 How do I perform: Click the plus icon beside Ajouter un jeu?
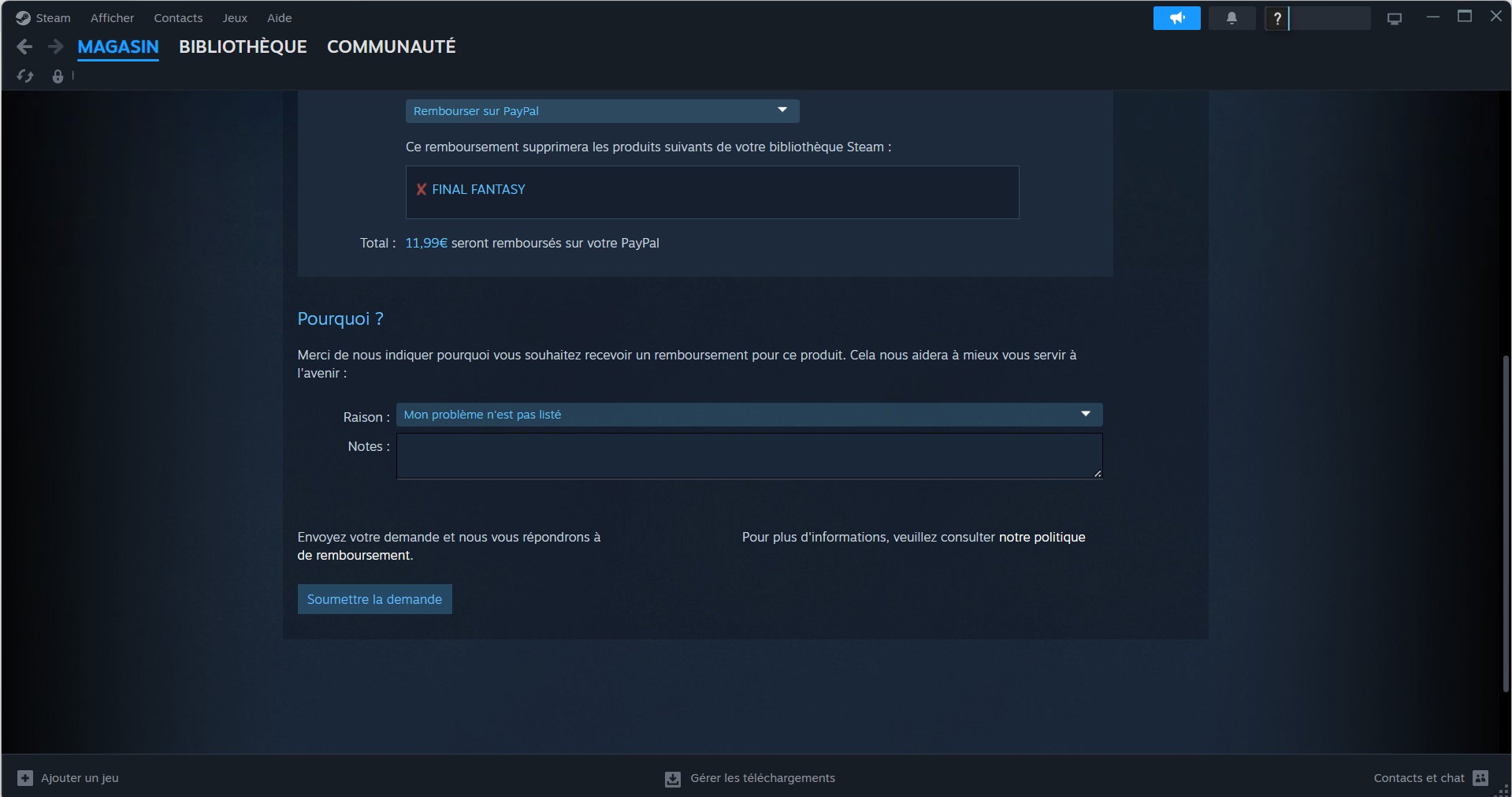24,777
